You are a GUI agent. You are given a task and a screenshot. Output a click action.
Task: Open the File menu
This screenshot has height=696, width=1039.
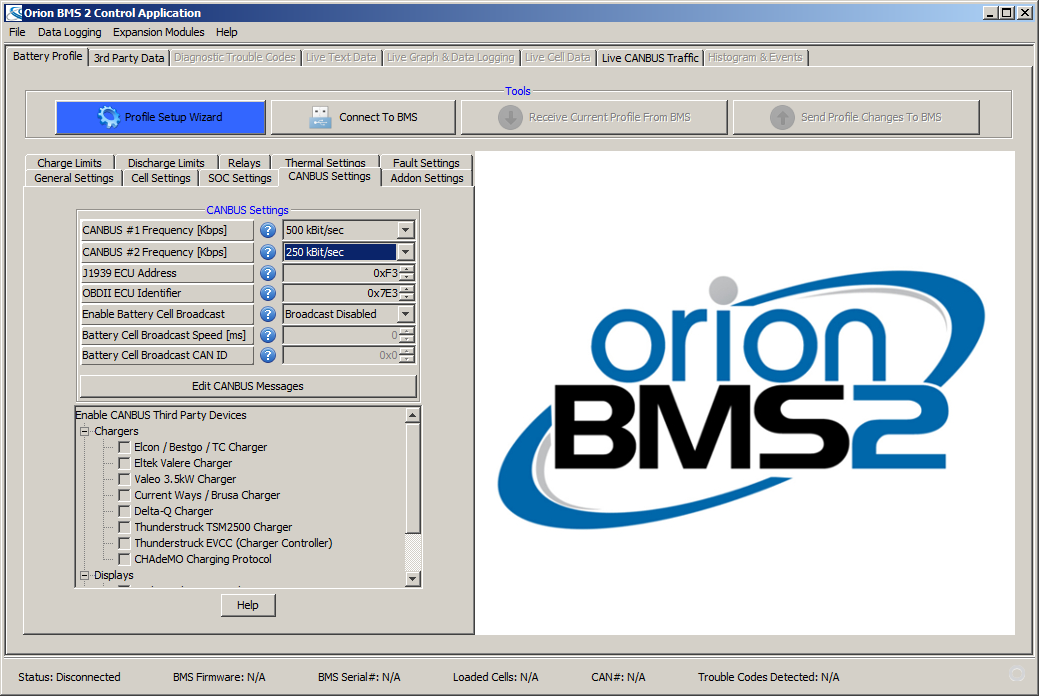pyautogui.click(x=17, y=32)
